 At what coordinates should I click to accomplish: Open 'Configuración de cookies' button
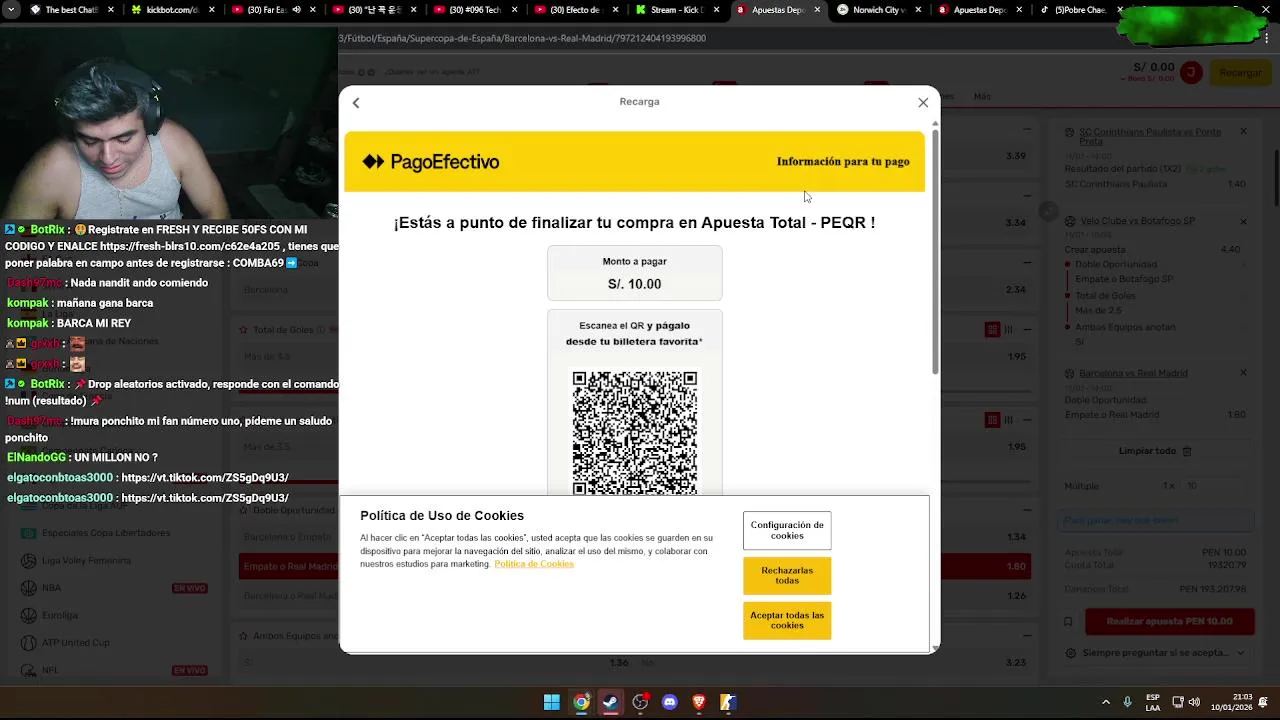pyautogui.click(x=787, y=530)
